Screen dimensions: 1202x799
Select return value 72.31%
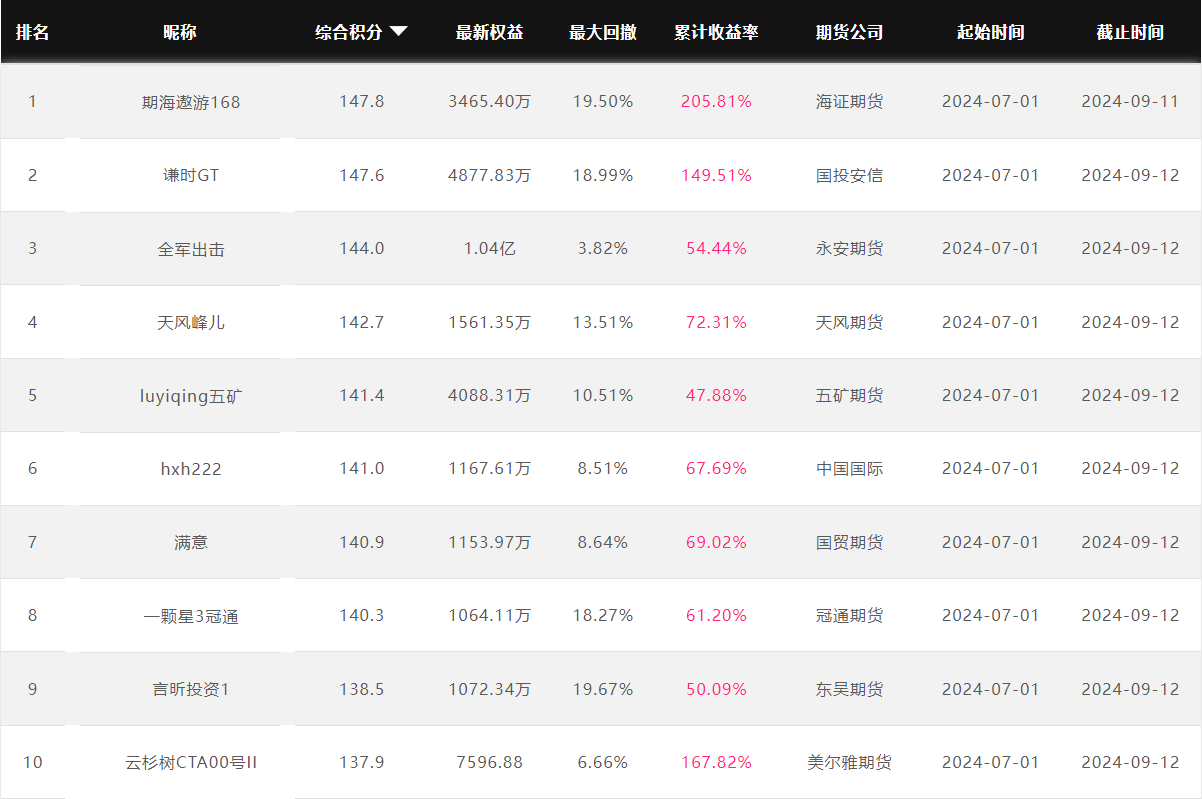tap(716, 322)
